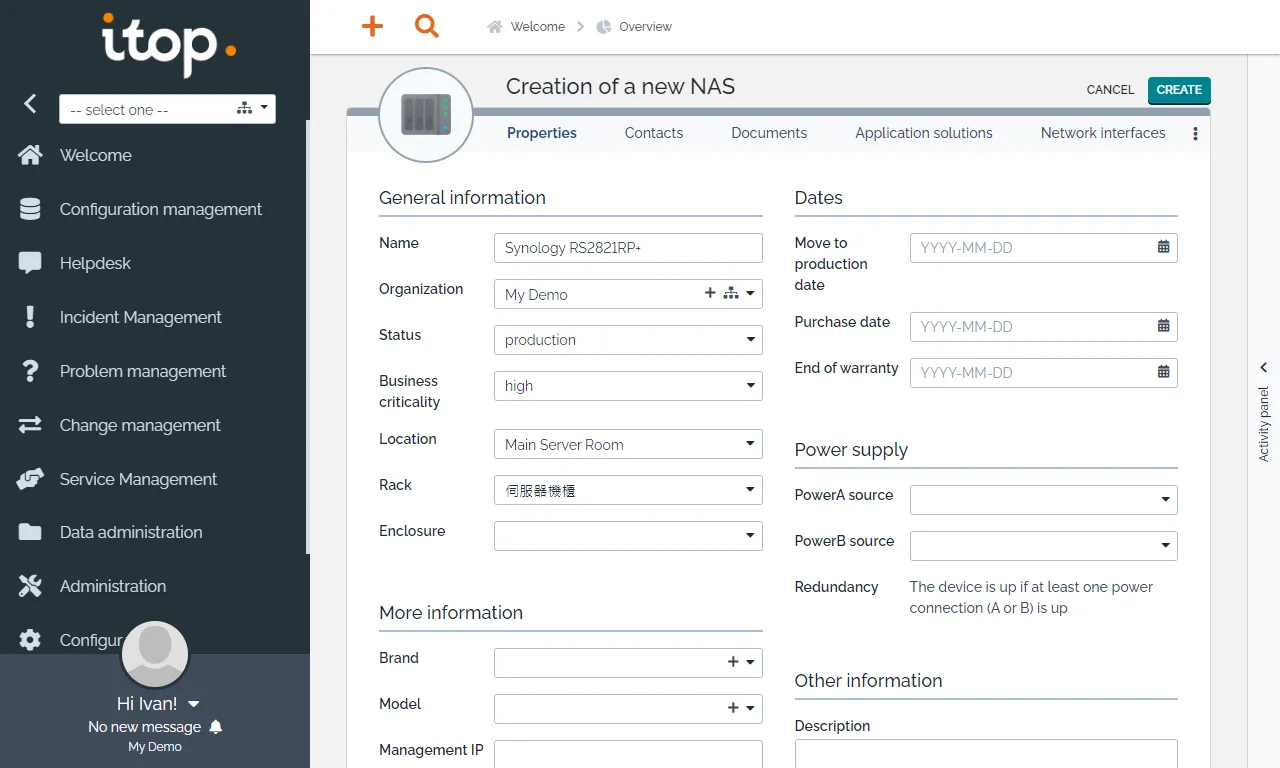This screenshot has height=768, width=1280.
Task: Click the plus icon in the Brand field
Action: 733,662
